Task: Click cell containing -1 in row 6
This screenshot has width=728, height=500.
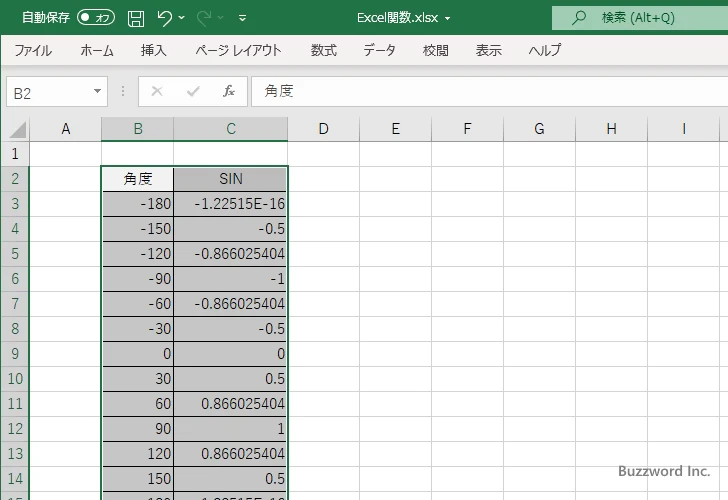Action: 231,279
